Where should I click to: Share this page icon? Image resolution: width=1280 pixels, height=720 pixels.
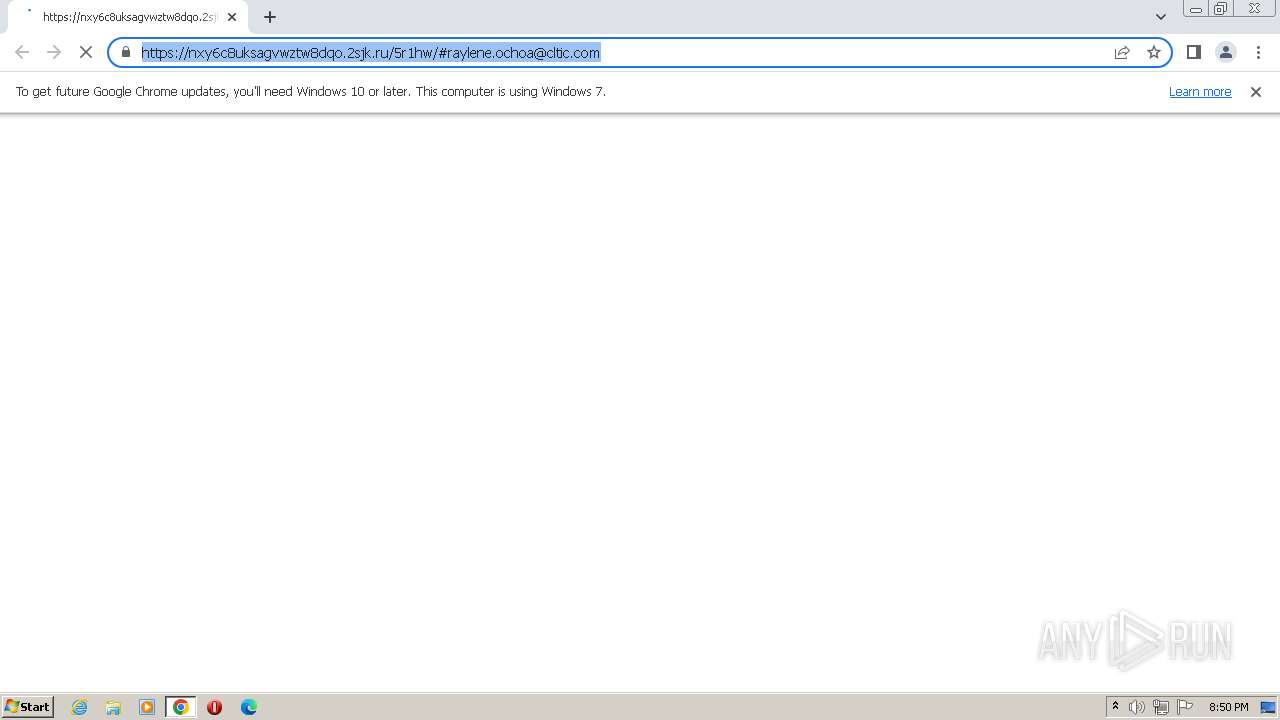click(x=1122, y=52)
